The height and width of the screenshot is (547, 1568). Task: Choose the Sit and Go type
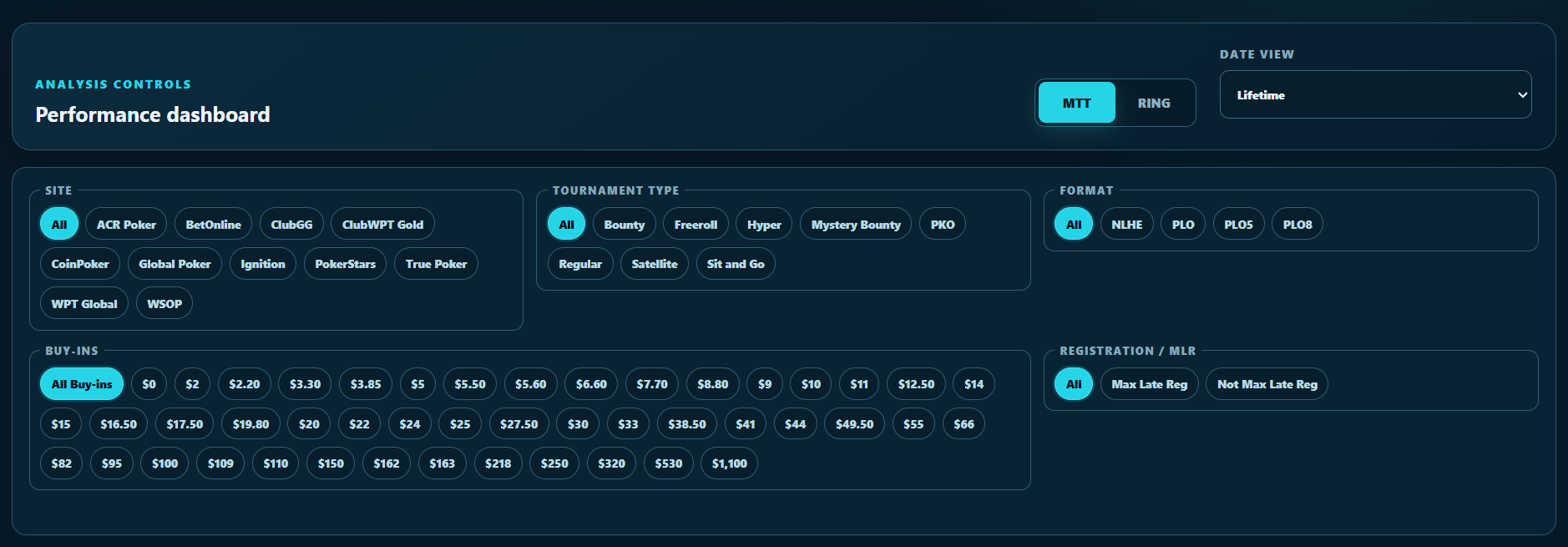(x=736, y=264)
